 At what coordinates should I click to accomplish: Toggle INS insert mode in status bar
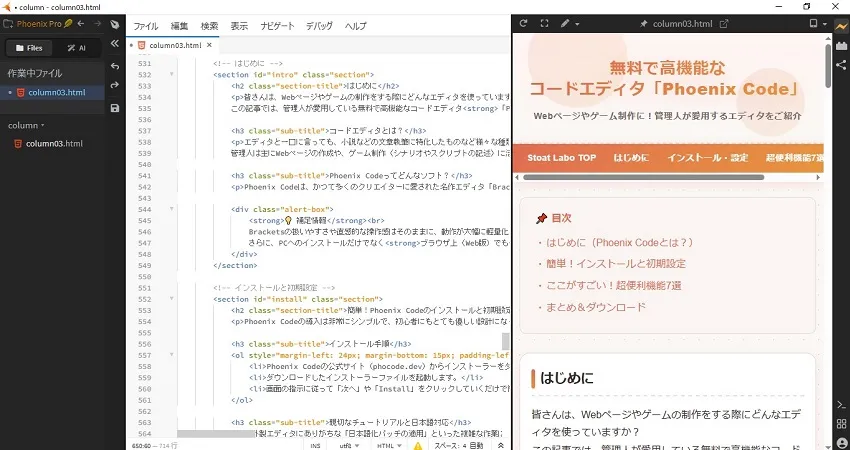coord(315,446)
